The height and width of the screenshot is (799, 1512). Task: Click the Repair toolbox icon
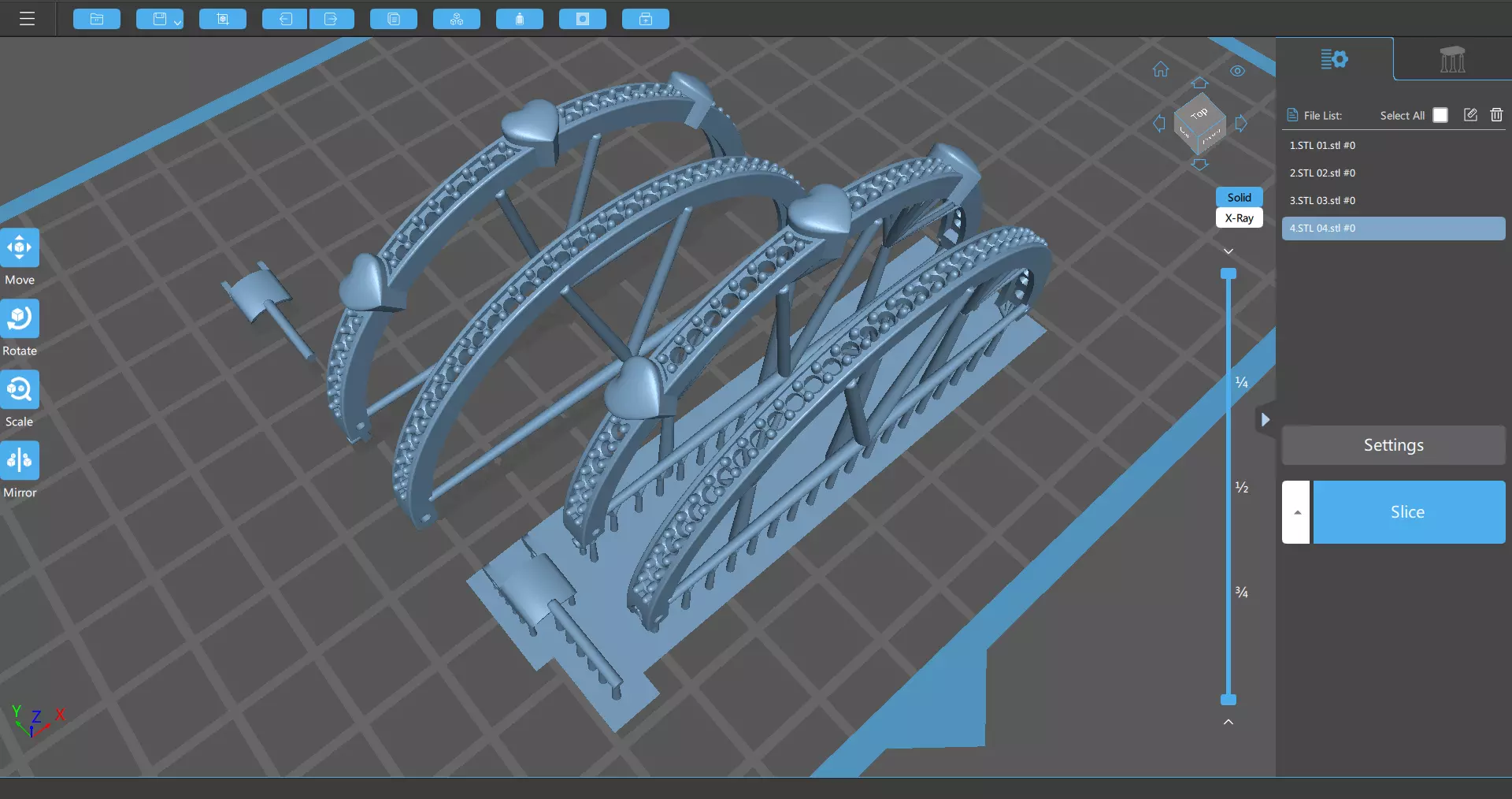(x=646, y=19)
